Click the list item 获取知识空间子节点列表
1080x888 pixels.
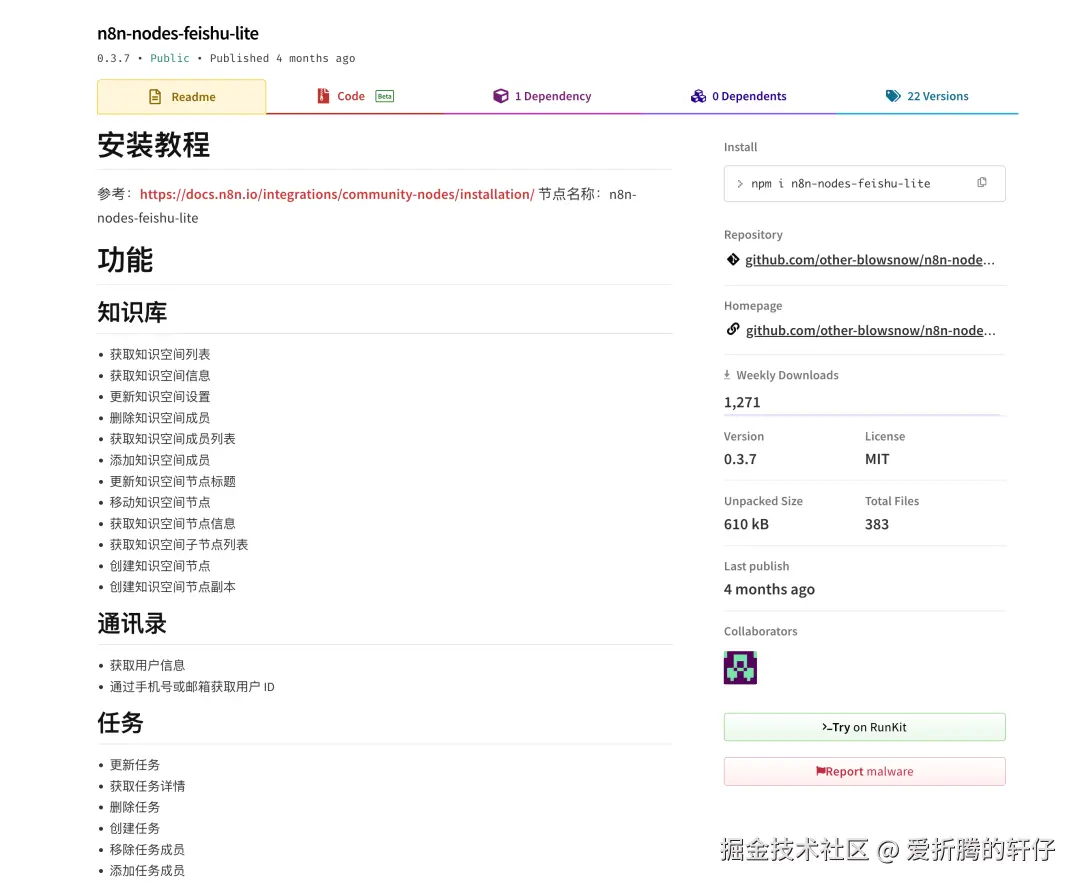click(x=178, y=545)
